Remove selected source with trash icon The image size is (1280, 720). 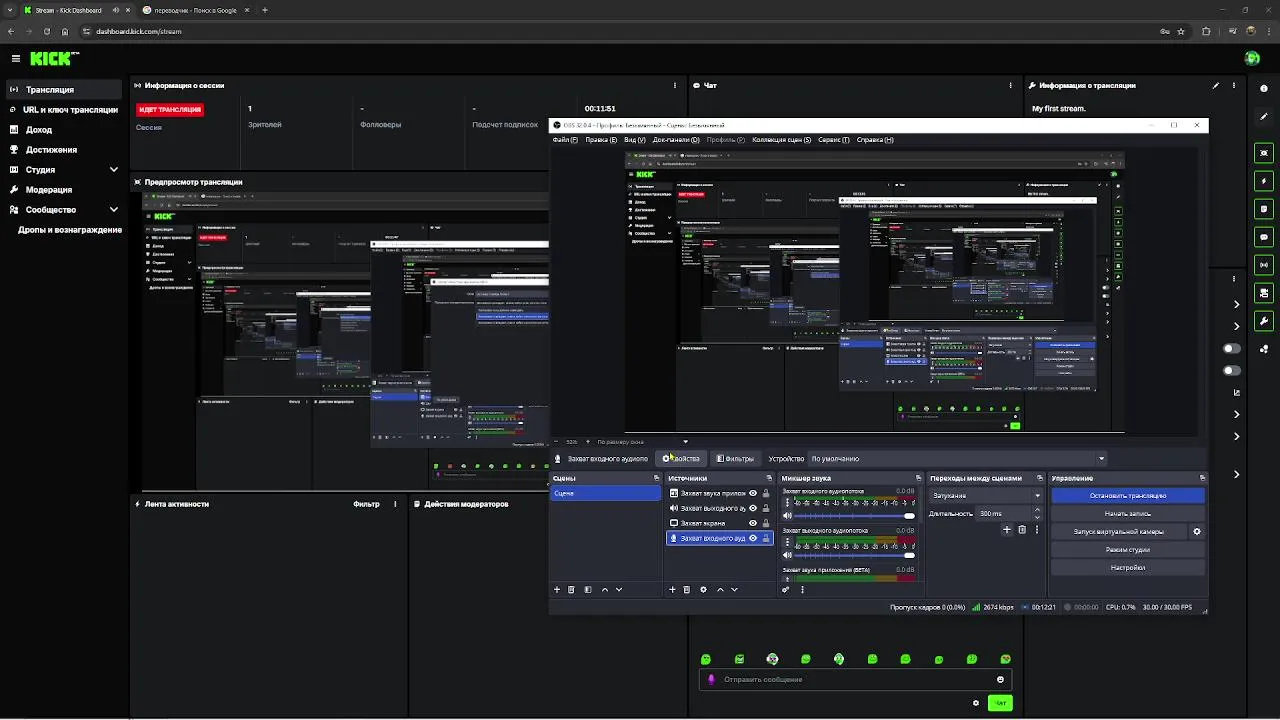[x=686, y=590]
